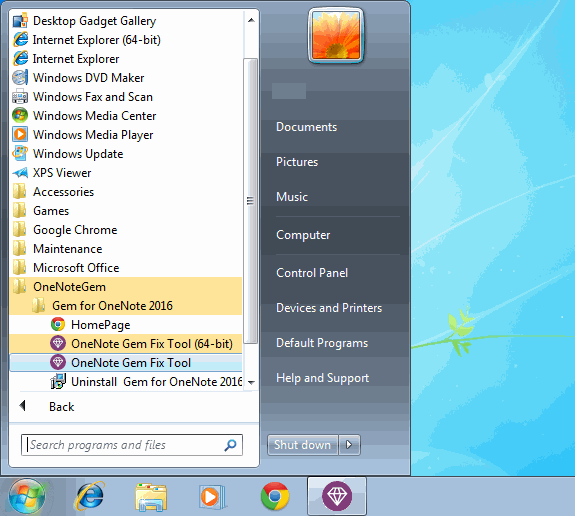Open Google Chrome from the taskbar

[x=275, y=496]
